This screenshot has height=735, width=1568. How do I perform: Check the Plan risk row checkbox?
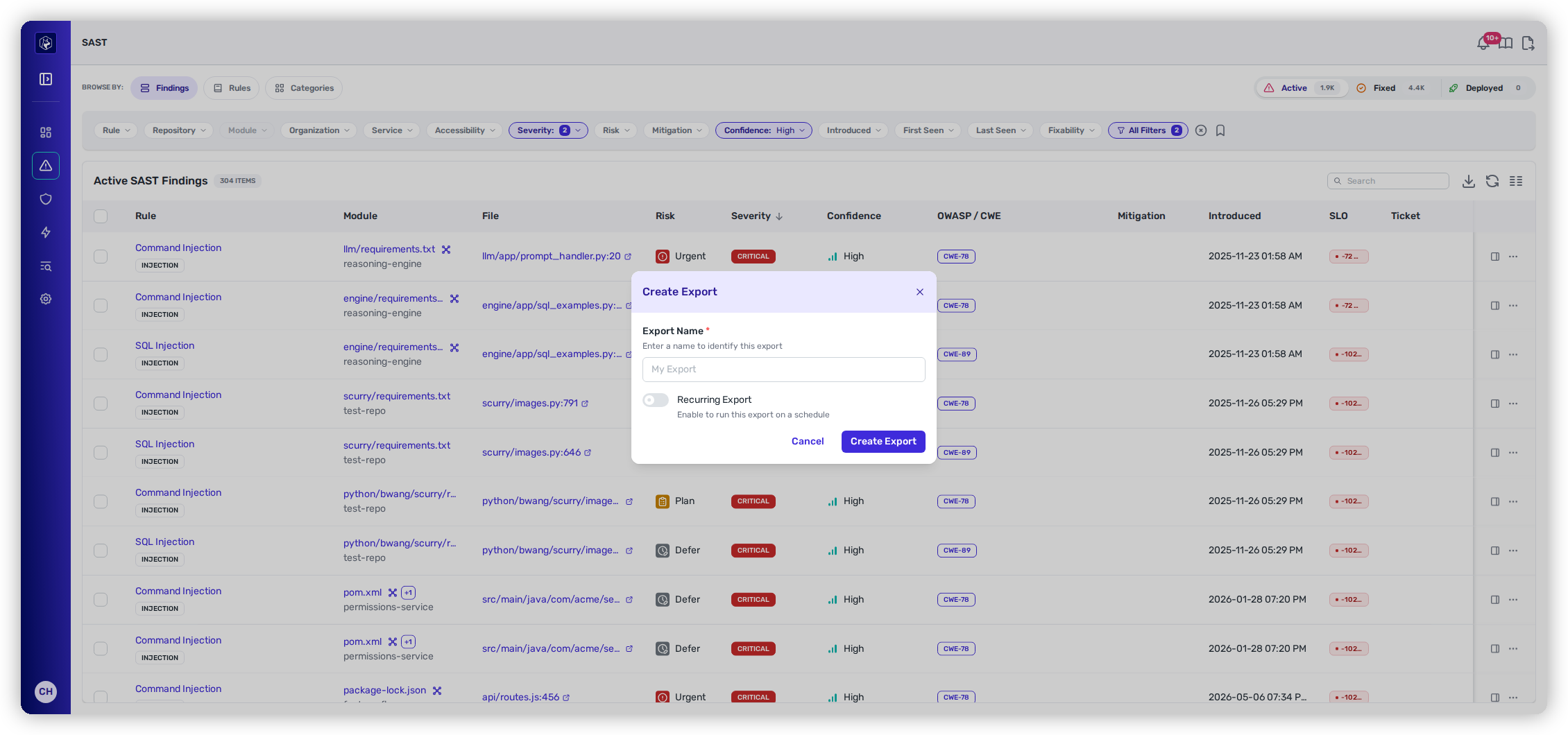[101, 501]
